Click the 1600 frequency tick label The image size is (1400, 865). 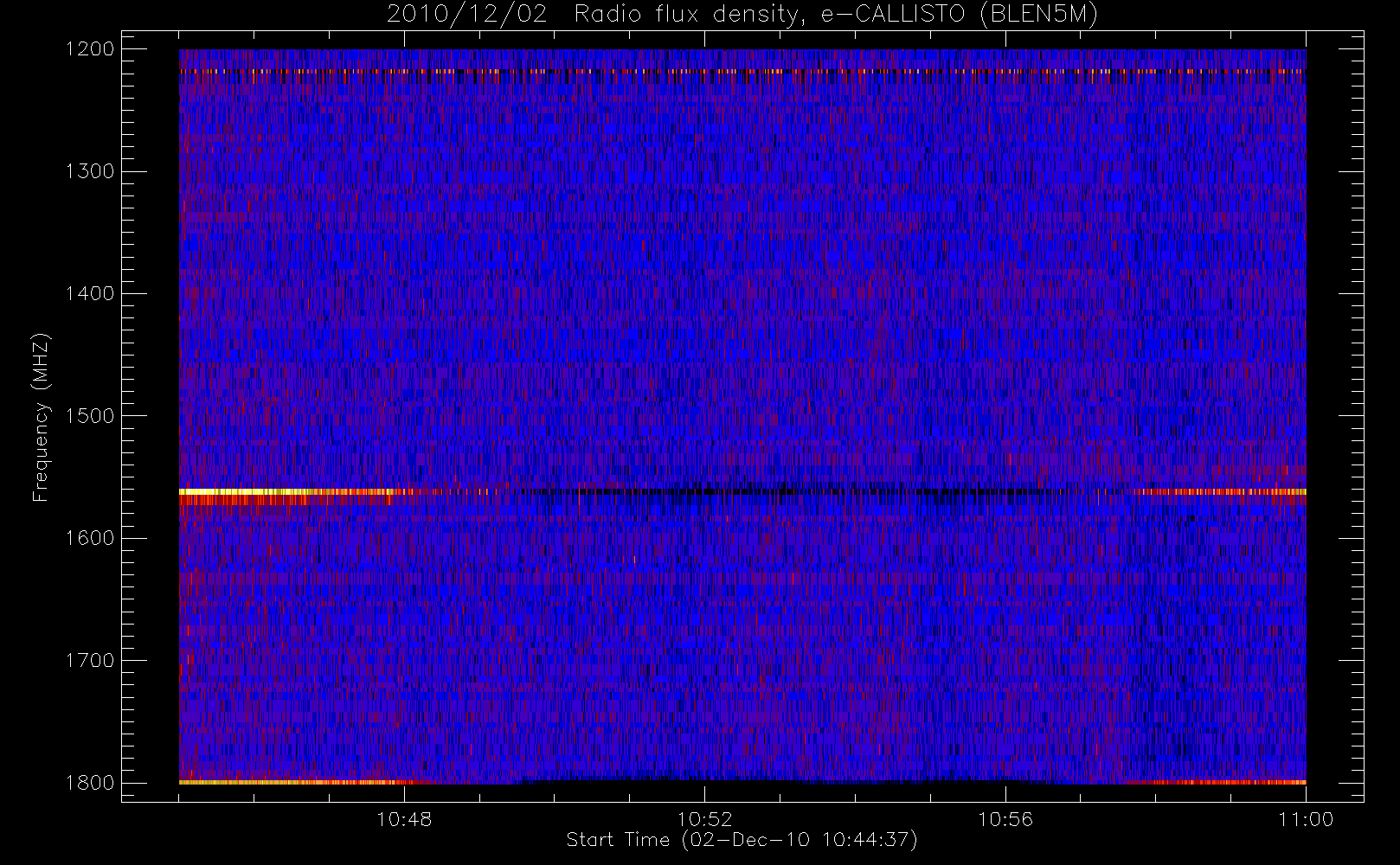(x=90, y=538)
